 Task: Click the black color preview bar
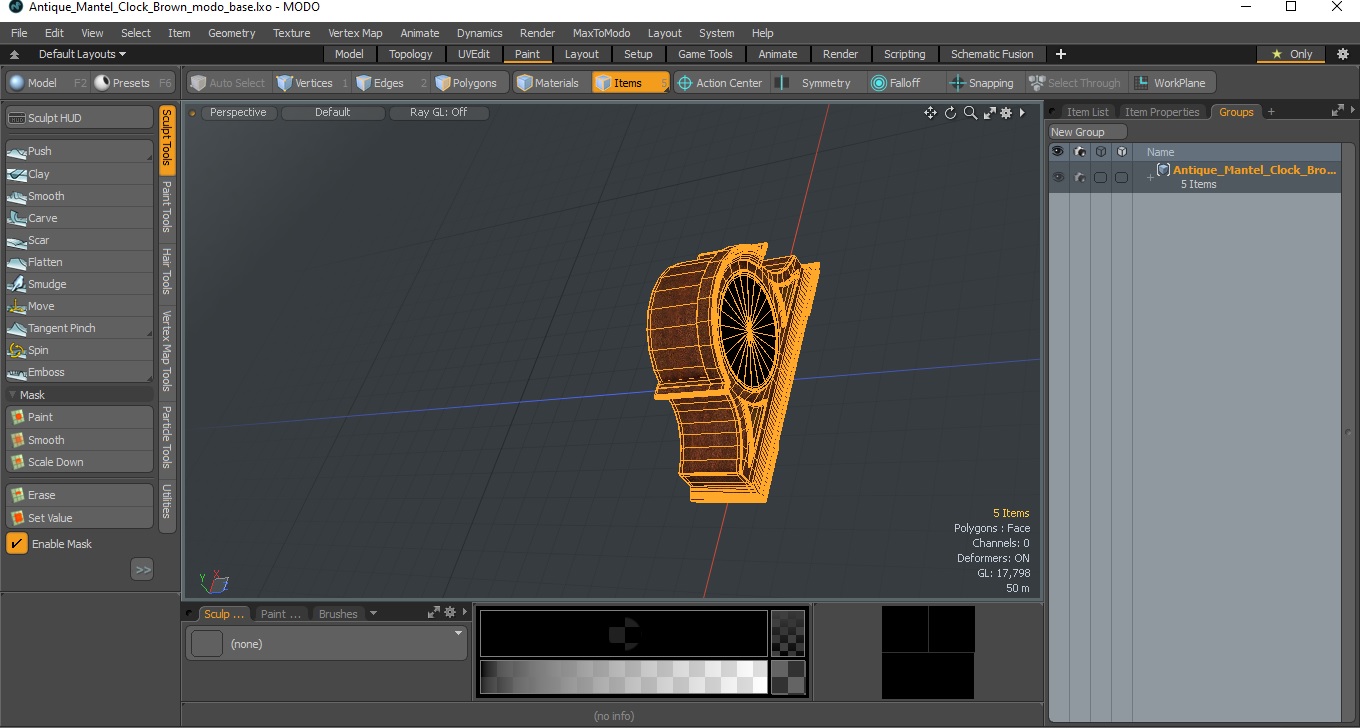pos(623,633)
